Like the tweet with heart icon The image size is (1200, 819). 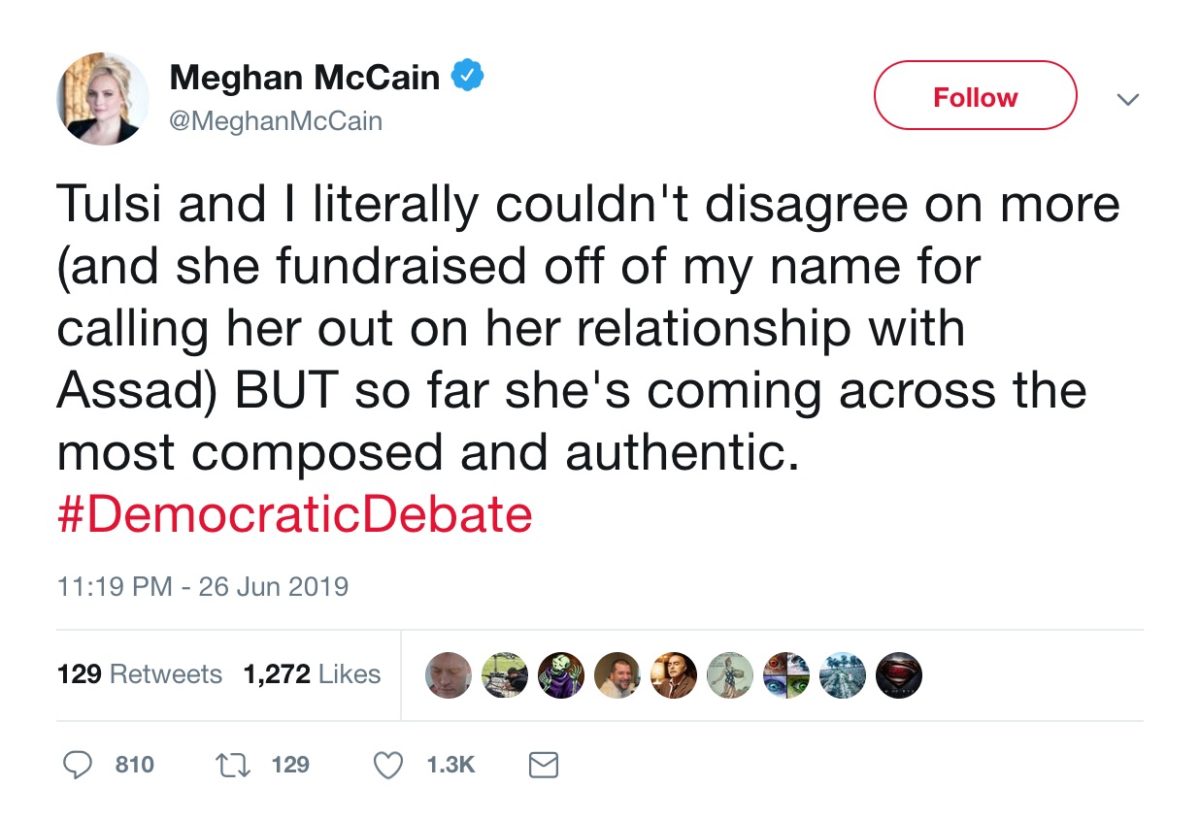point(387,765)
